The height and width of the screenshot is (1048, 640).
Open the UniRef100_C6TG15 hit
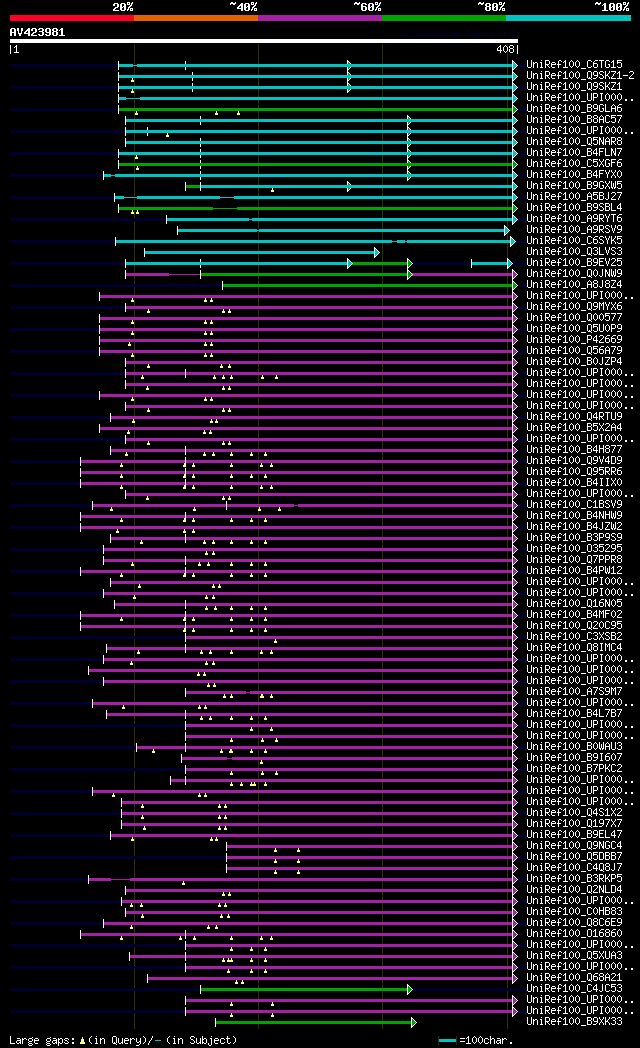point(574,65)
